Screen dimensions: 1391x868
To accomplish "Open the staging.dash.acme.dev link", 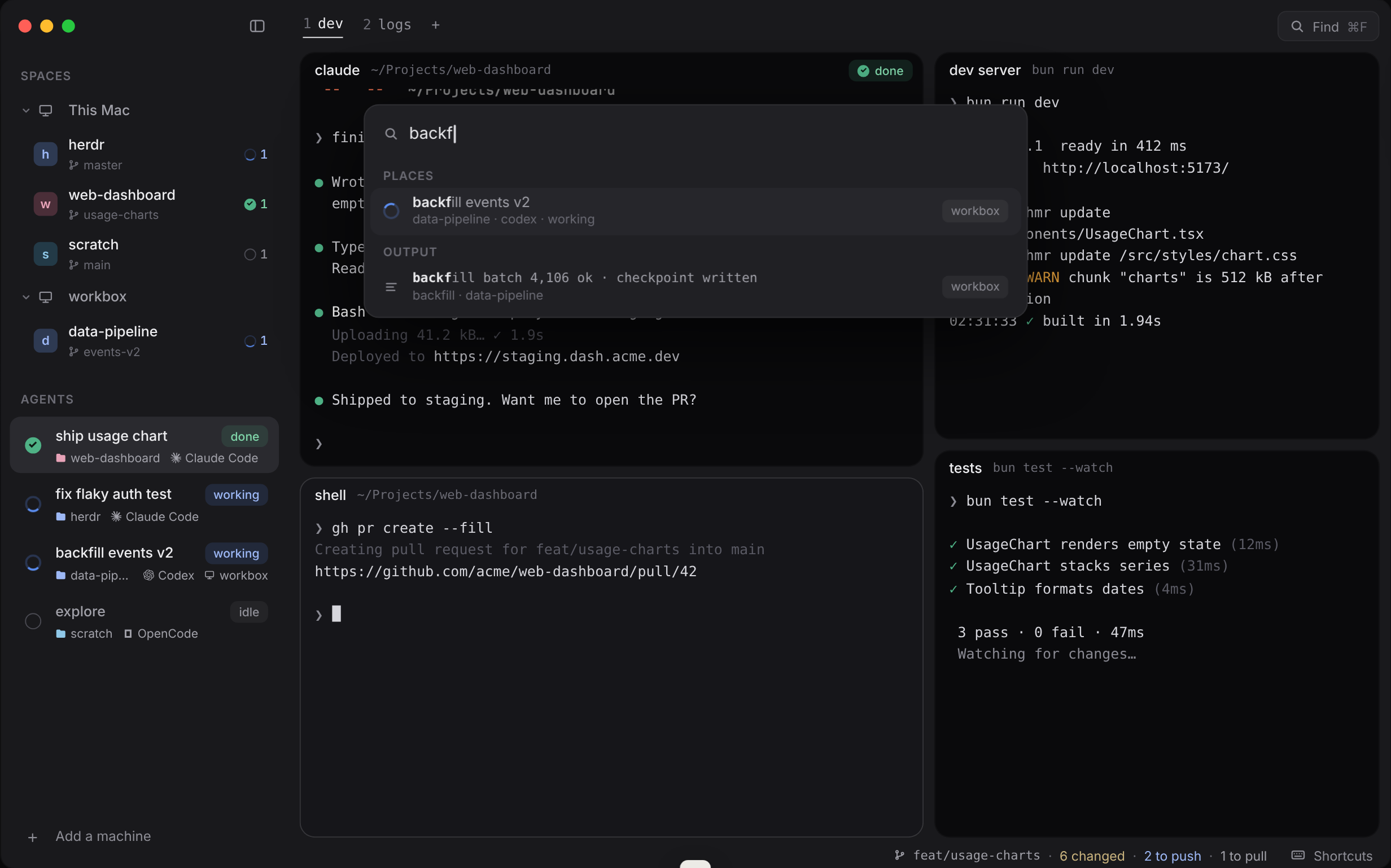I will 556,357.
